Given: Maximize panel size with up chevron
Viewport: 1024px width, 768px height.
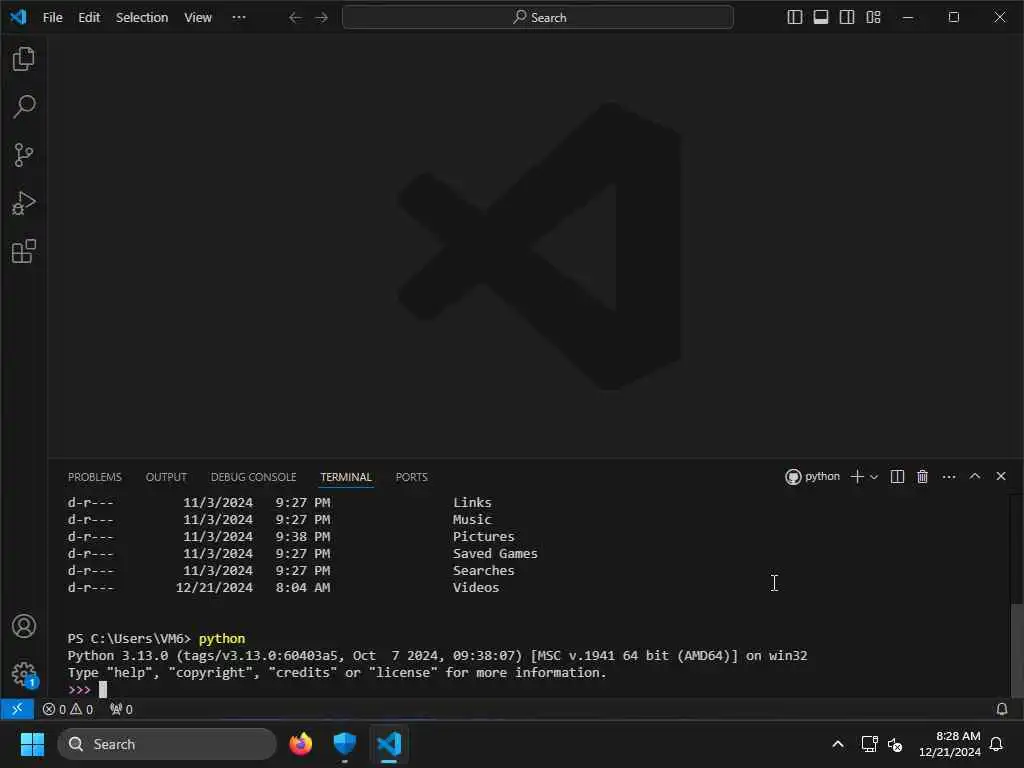Looking at the screenshot, I should pyautogui.click(x=975, y=476).
